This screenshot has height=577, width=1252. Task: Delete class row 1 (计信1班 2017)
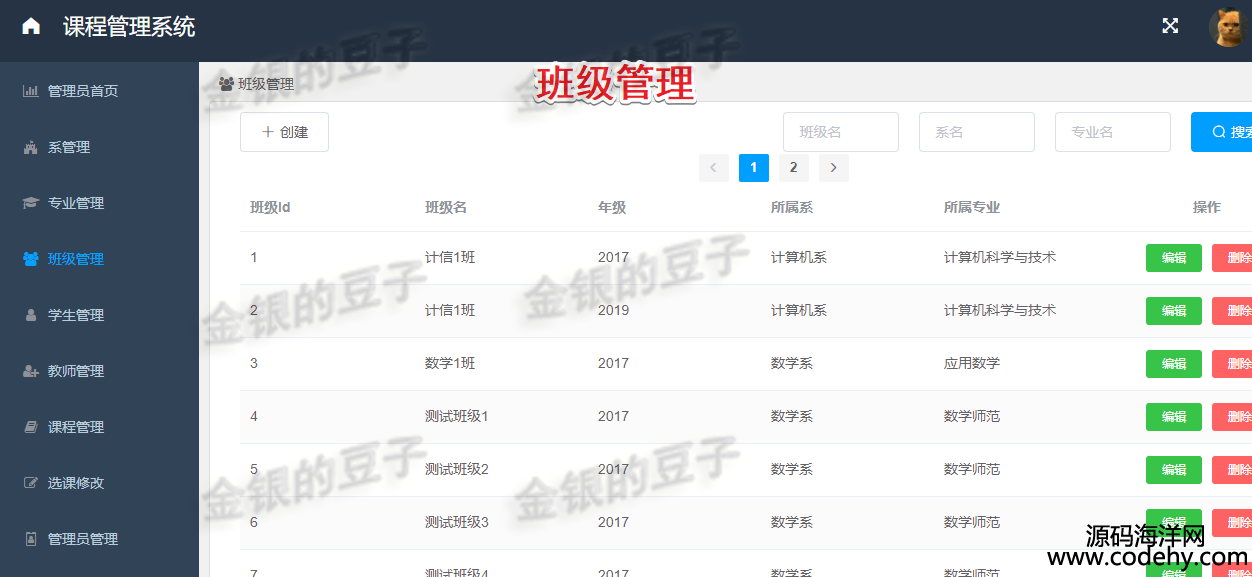[x=1232, y=258]
